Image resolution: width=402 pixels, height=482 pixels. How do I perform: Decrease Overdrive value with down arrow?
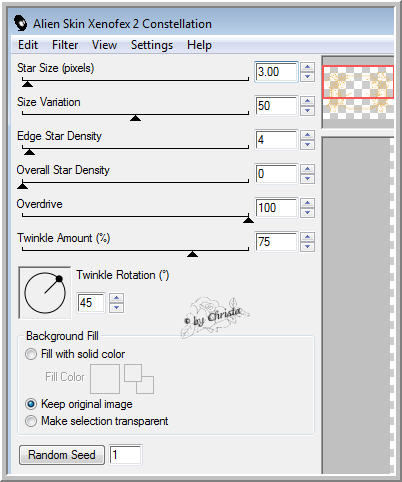coord(307,213)
